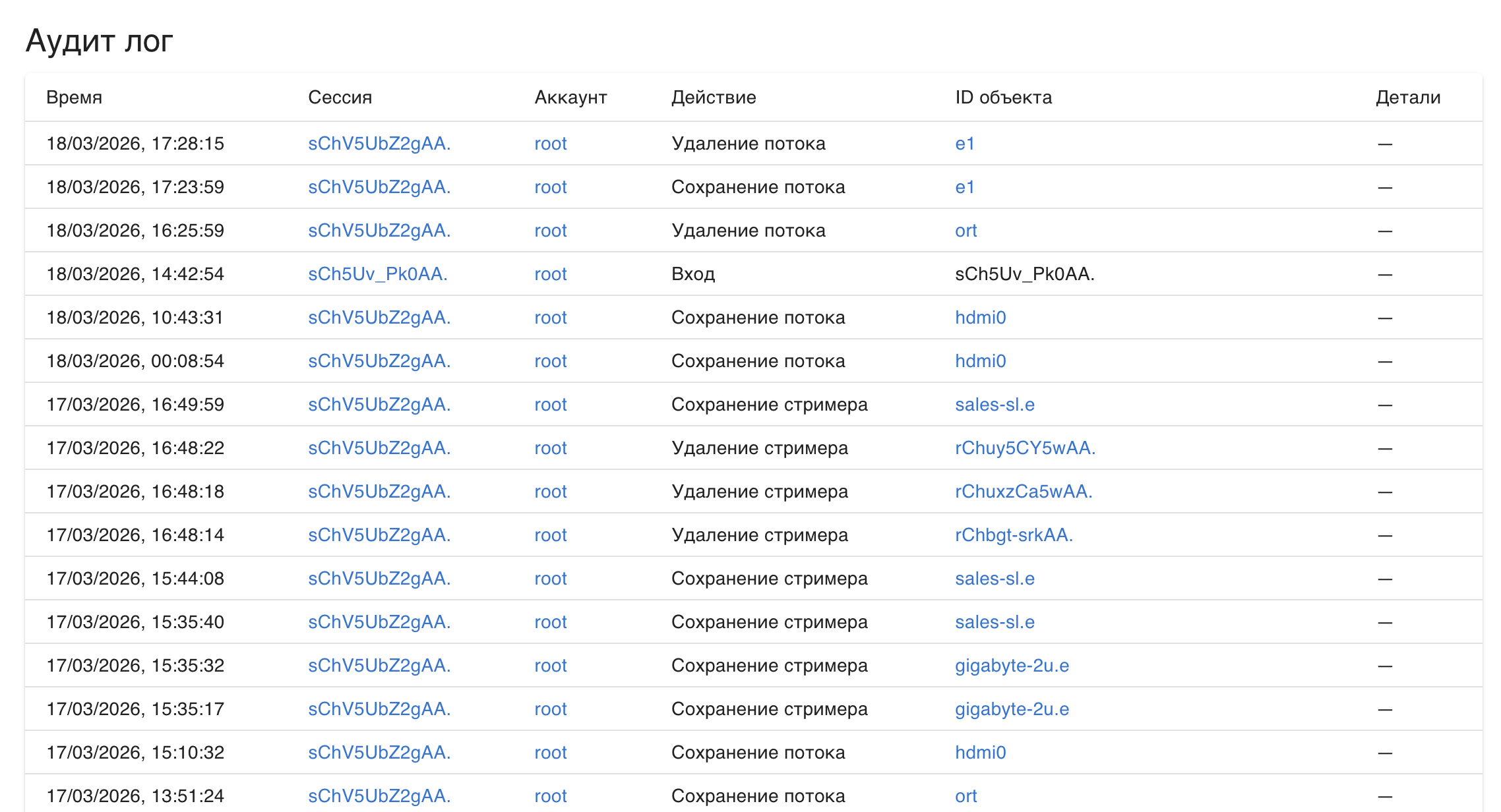The width and height of the screenshot is (1501, 812).
Task: Open session sChV5UbZ2gAA from the first row
Action: point(380,143)
